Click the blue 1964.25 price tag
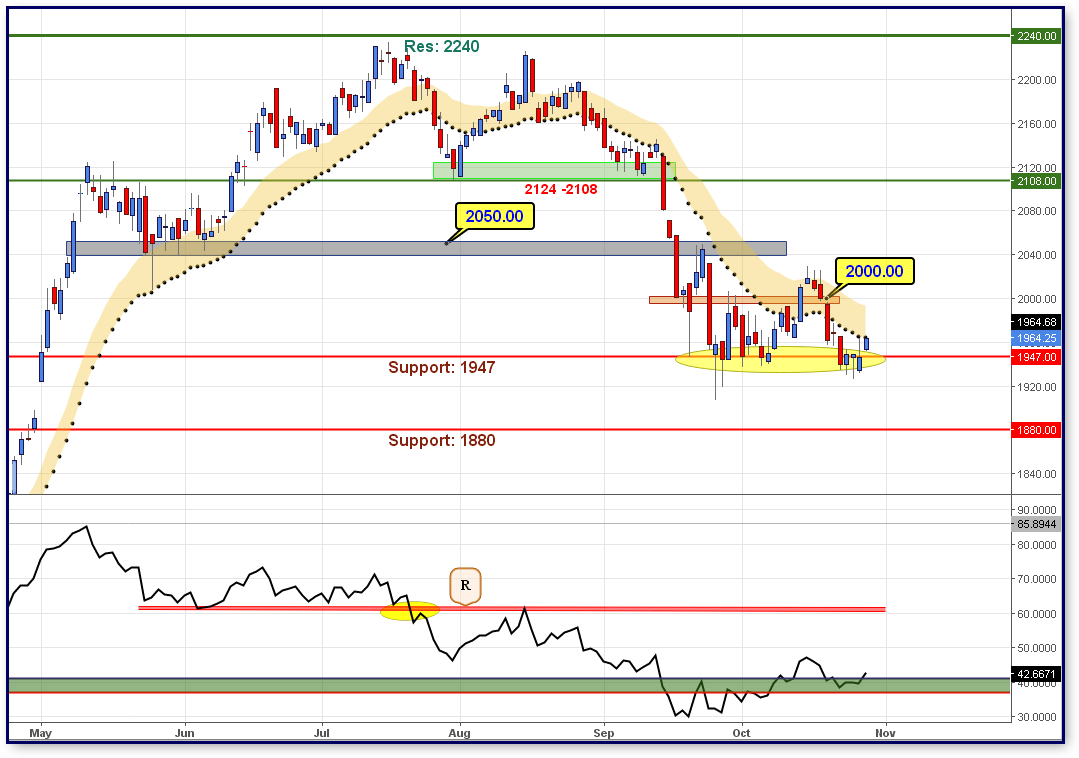This screenshot has height=758, width=1079. tap(1037, 339)
